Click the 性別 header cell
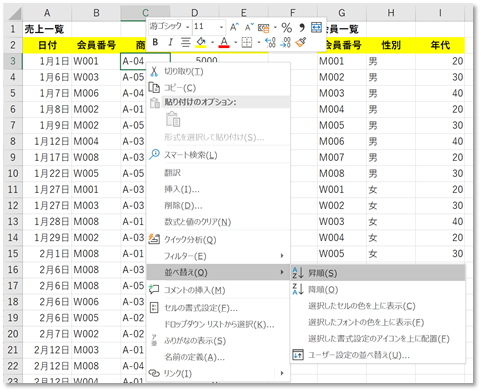Viewport: 482px width, 392px height. [391, 45]
